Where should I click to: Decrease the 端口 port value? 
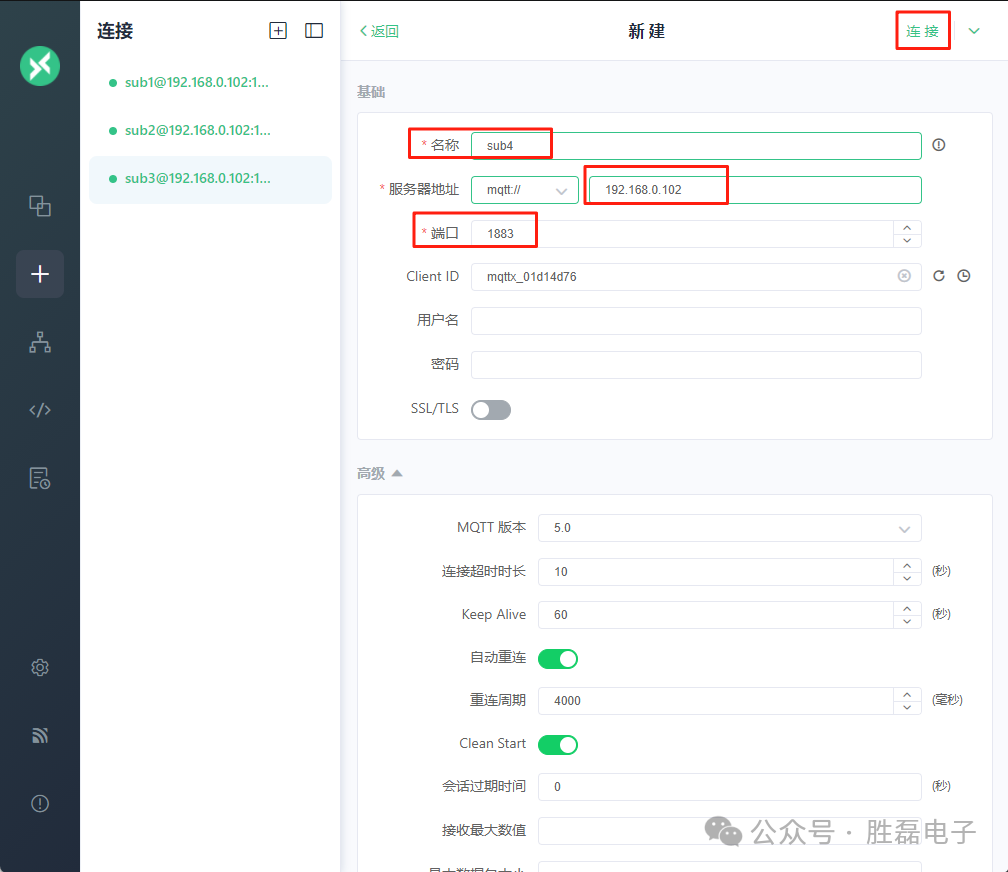907,241
